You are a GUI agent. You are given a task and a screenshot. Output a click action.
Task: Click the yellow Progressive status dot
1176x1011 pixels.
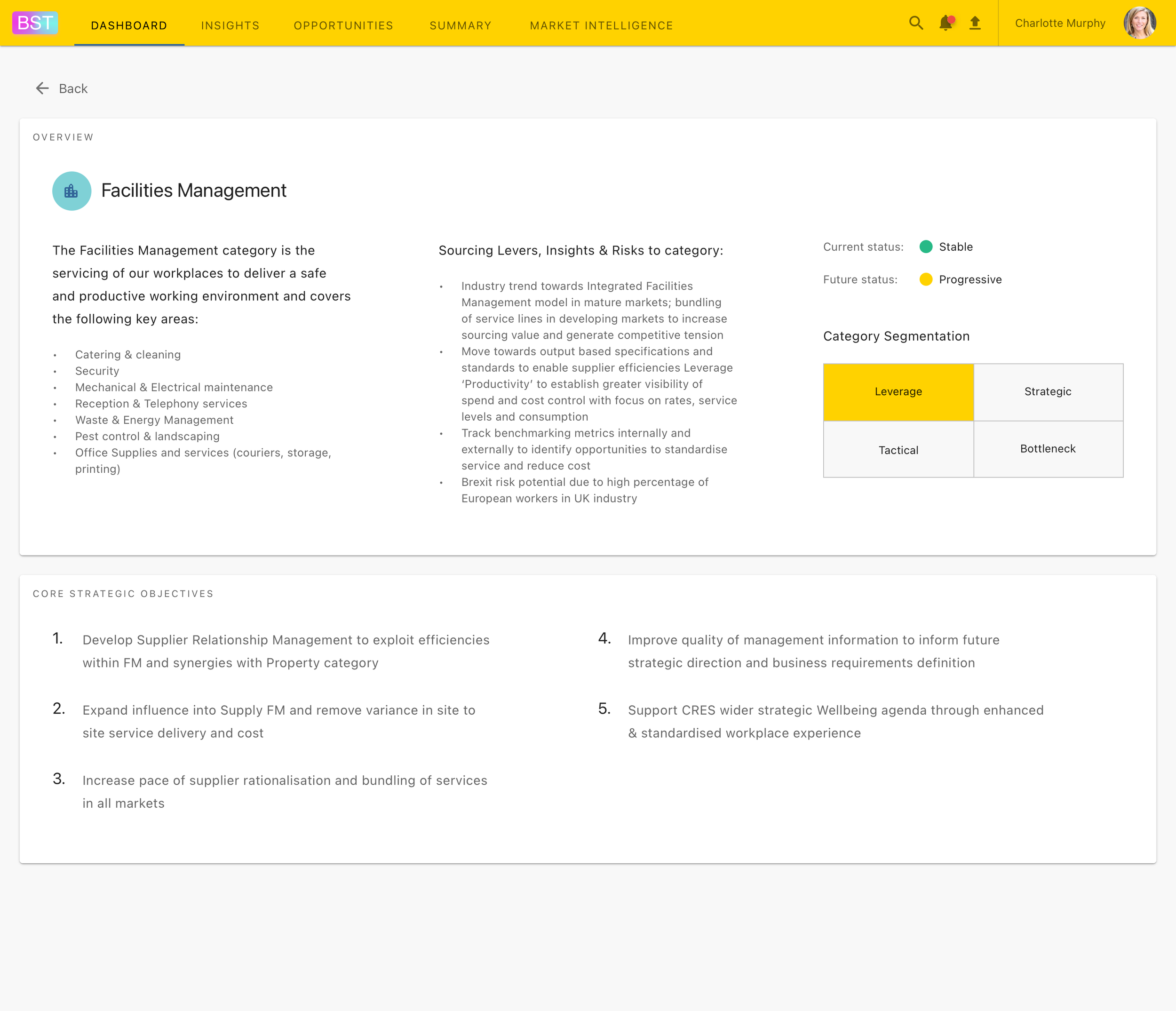click(x=926, y=279)
